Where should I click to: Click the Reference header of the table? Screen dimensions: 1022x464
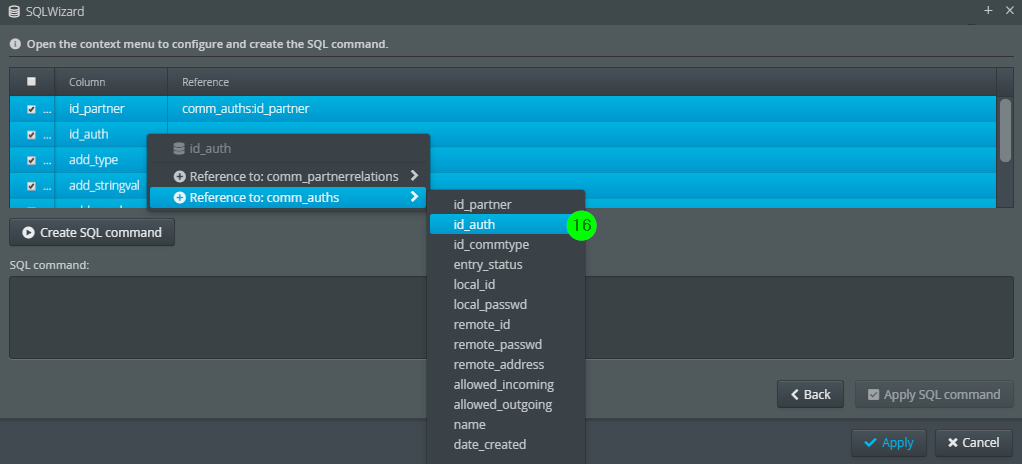click(581, 82)
